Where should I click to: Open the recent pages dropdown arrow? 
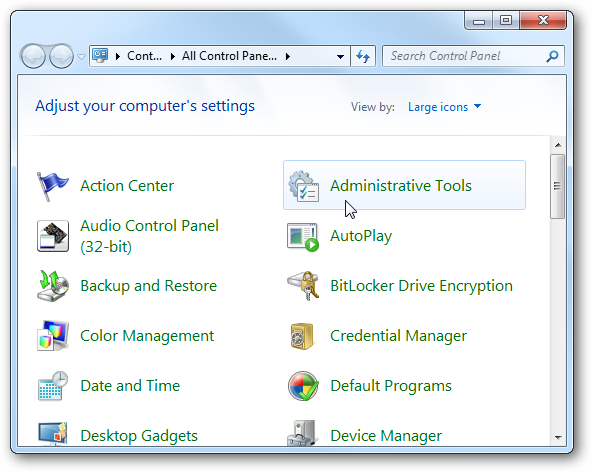point(81,57)
